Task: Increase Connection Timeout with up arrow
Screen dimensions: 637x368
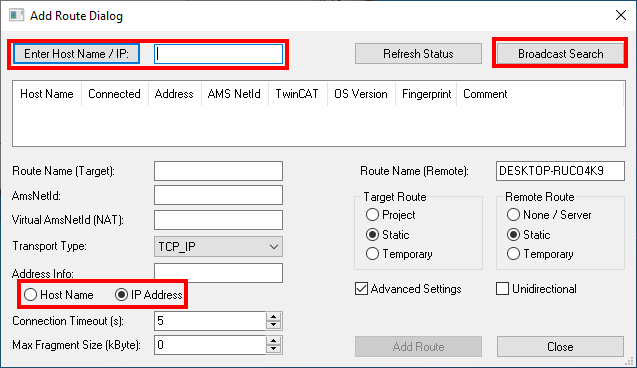Action: [273, 317]
